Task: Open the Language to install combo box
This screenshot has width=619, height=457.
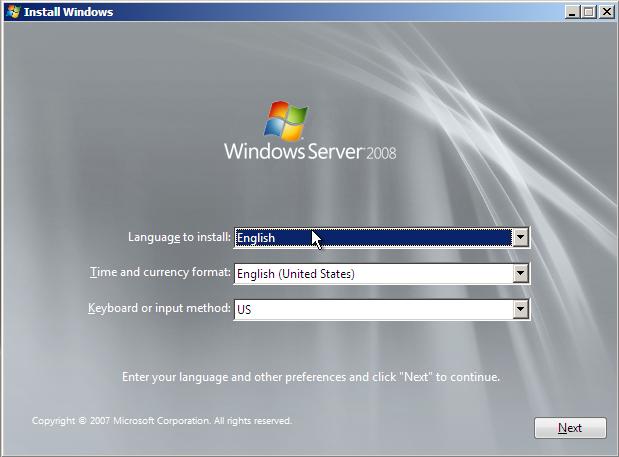Action: 381,237
